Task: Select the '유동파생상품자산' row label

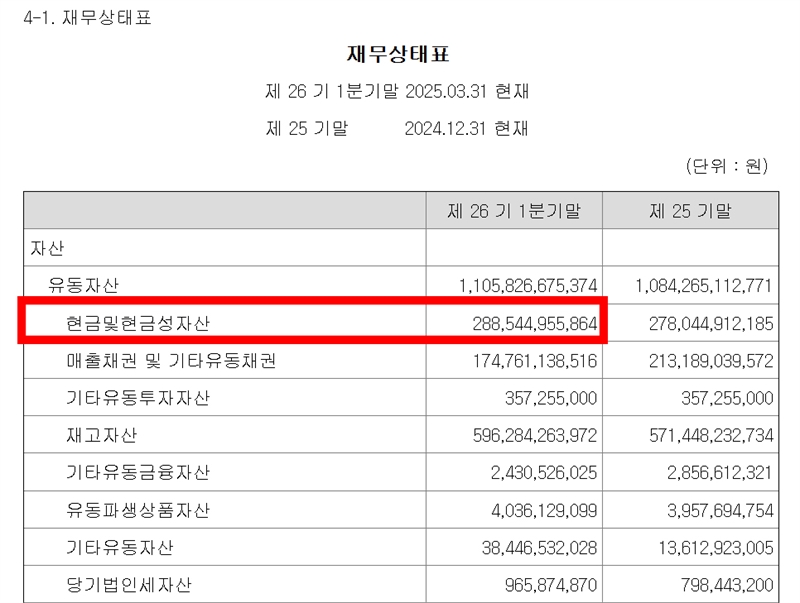Action: pyautogui.click(x=138, y=510)
